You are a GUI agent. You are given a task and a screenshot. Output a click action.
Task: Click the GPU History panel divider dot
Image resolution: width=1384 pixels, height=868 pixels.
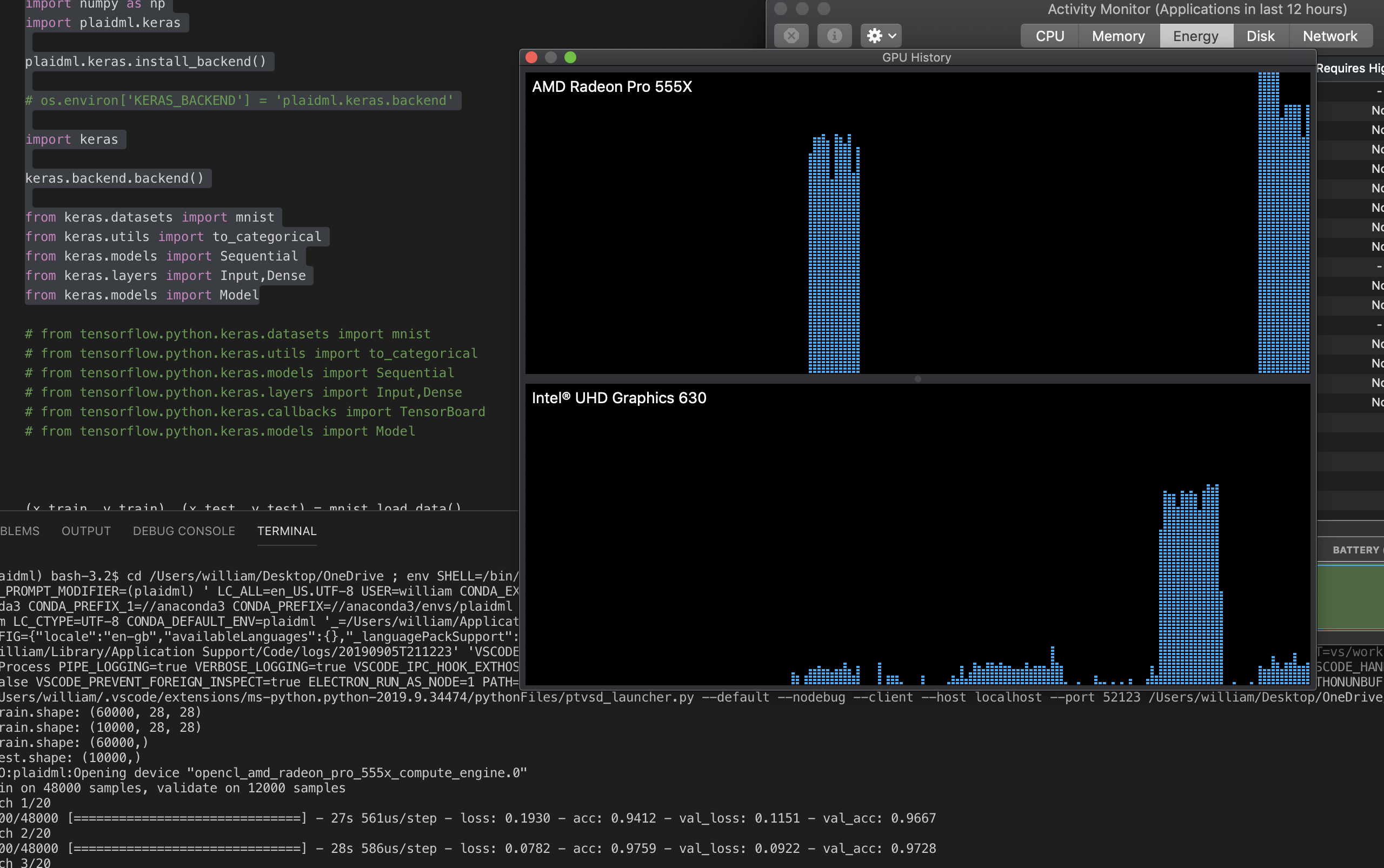pos(917,379)
